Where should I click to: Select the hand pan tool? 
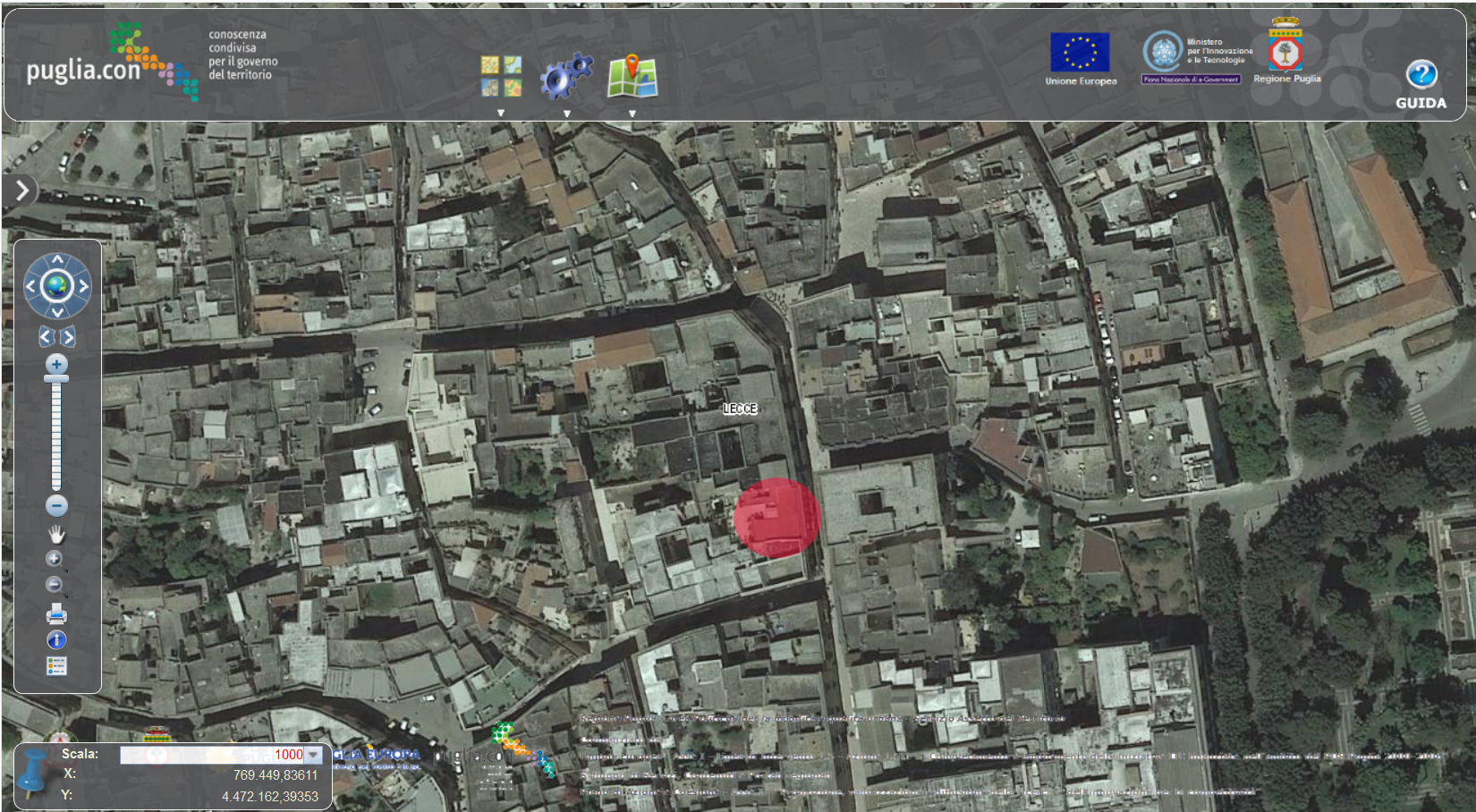tap(56, 535)
